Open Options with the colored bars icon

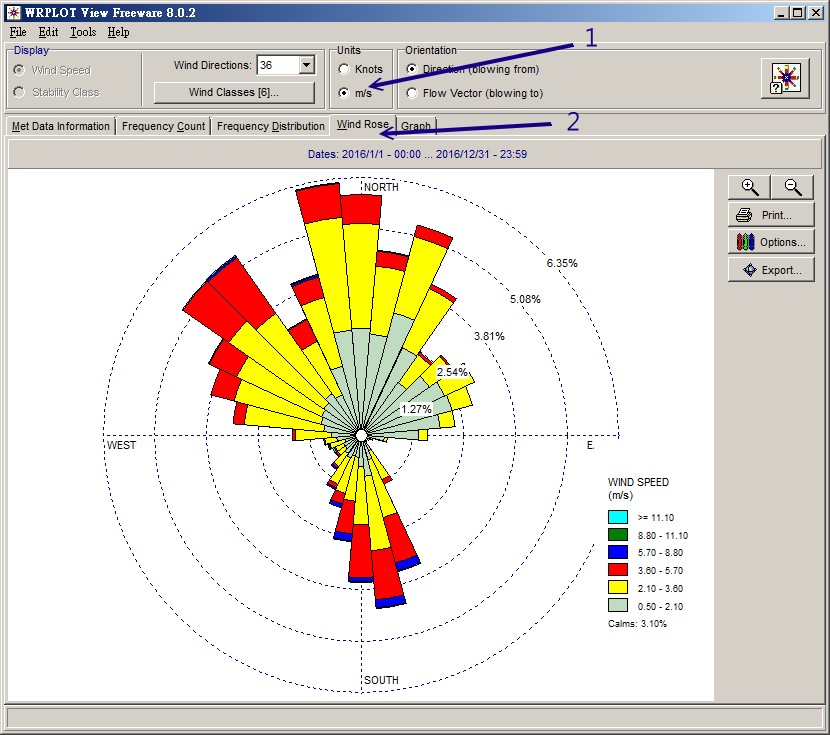point(744,242)
